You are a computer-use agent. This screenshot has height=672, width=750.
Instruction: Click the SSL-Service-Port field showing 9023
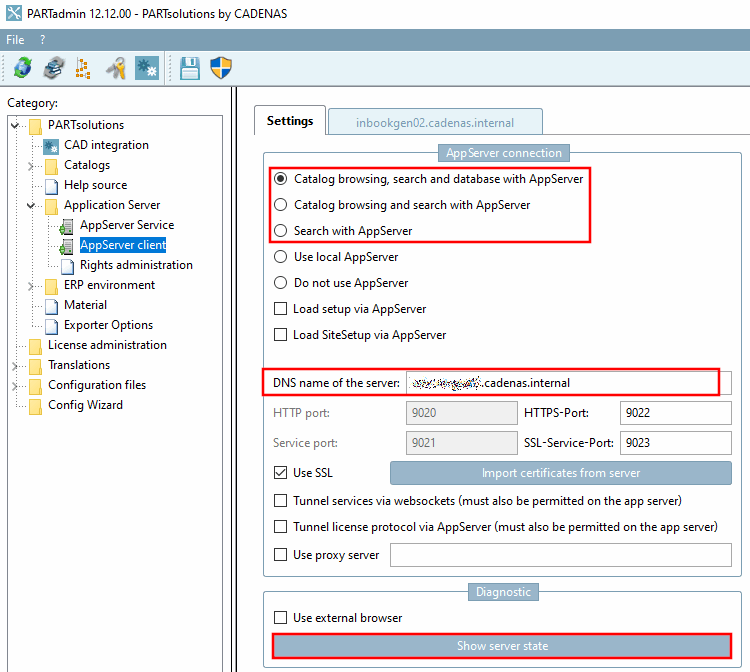(x=675, y=443)
